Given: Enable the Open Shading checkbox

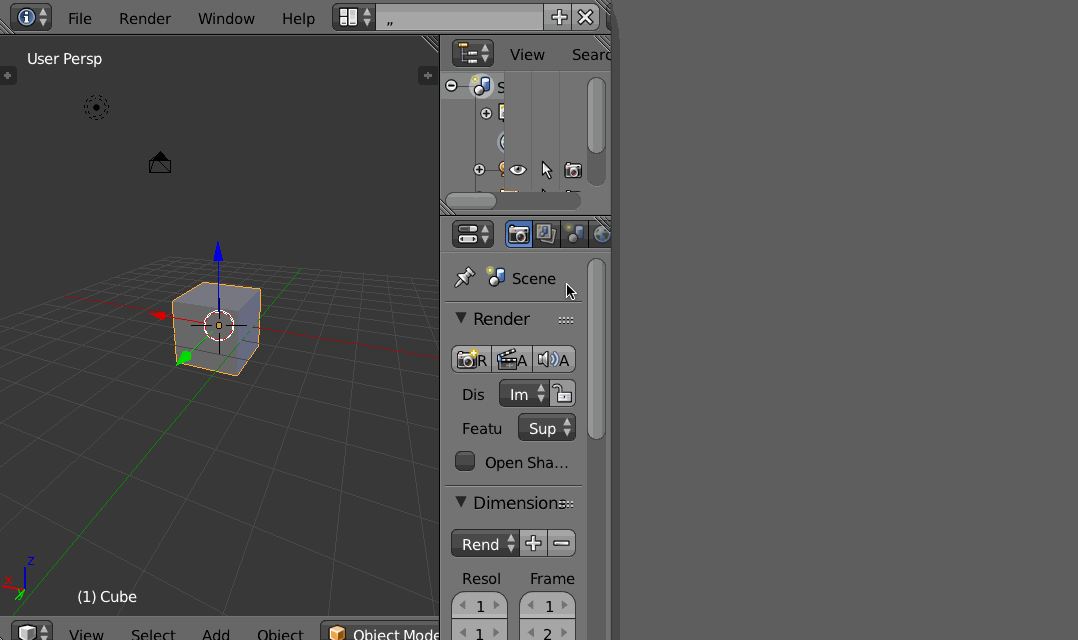Looking at the screenshot, I should pyautogui.click(x=464, y=461).
